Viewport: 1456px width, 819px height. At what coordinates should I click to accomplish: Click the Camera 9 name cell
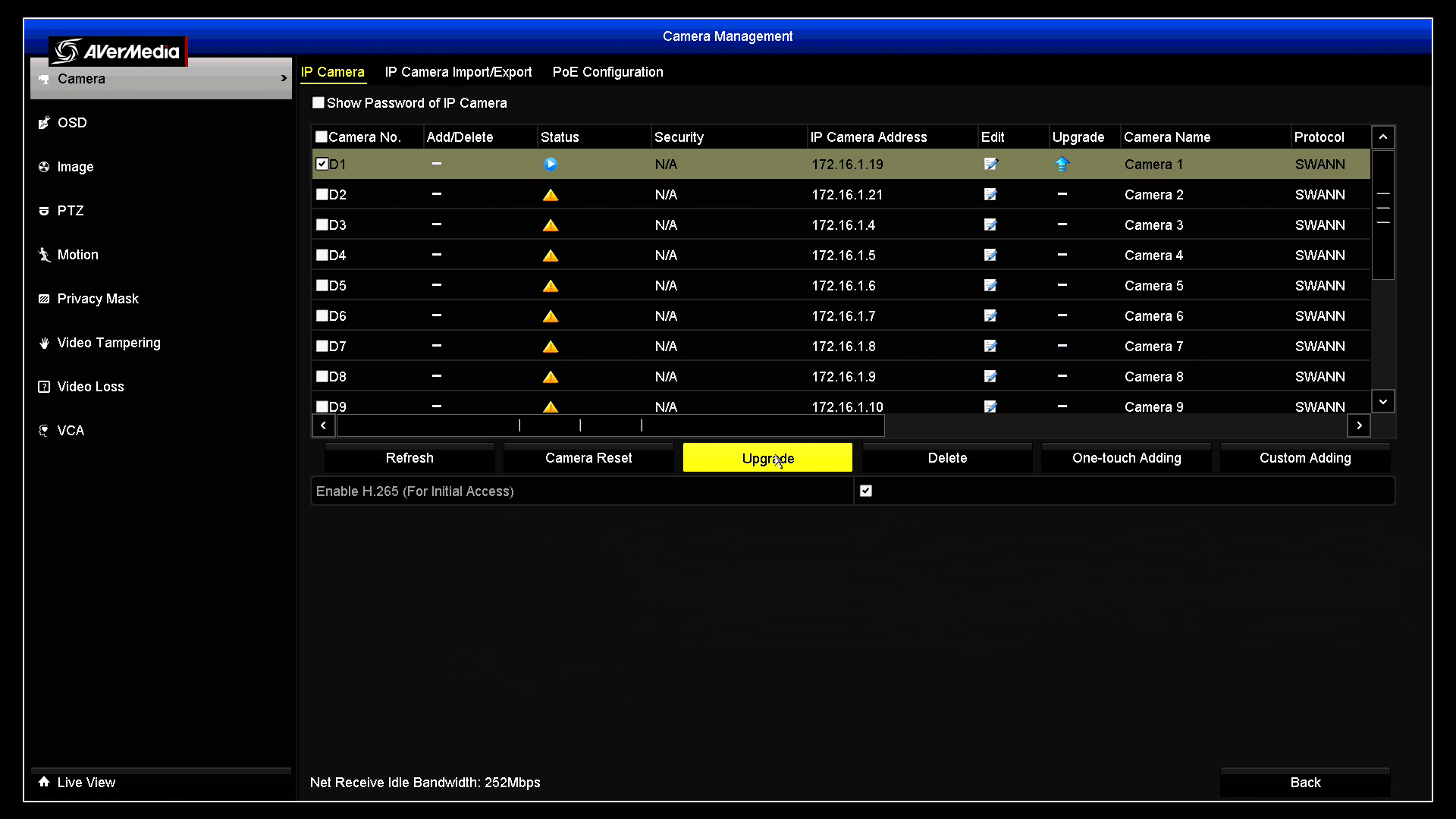[x=1153, y=407]
